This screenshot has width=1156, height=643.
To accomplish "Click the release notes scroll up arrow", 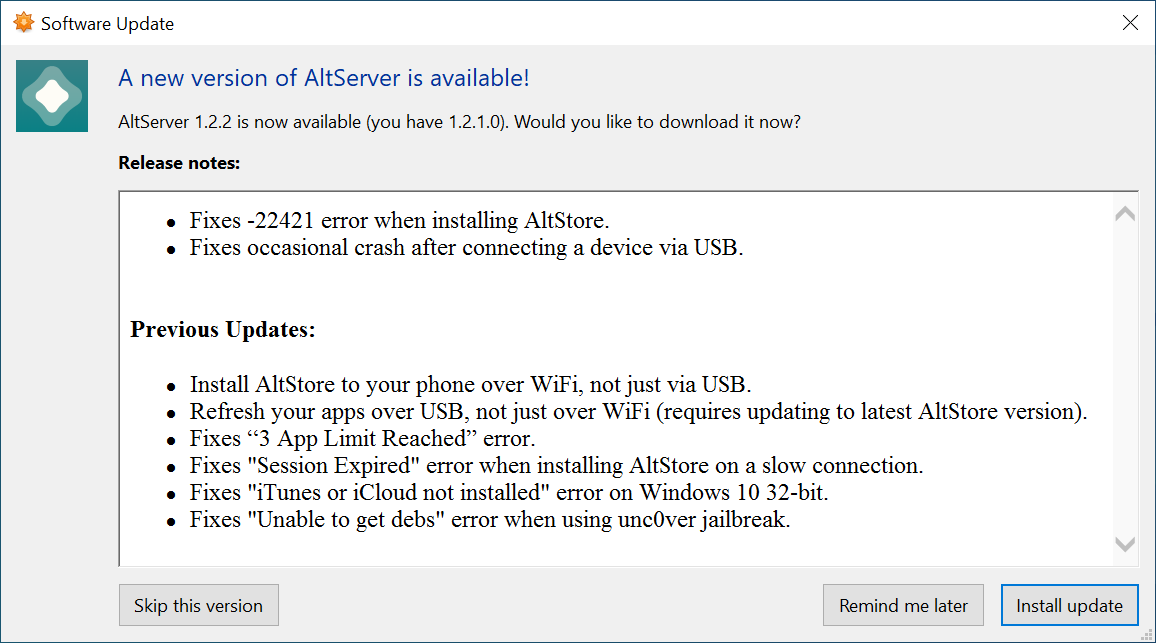I will click(1124, 214).
